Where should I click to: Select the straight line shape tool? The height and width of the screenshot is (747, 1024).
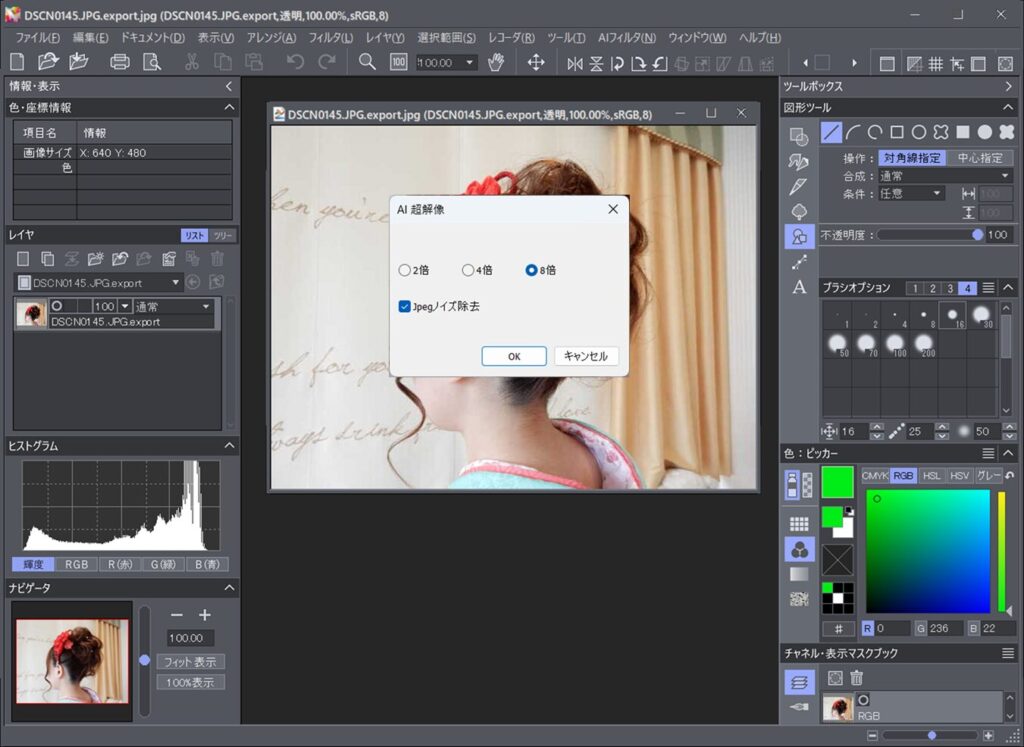click(831, 132)
